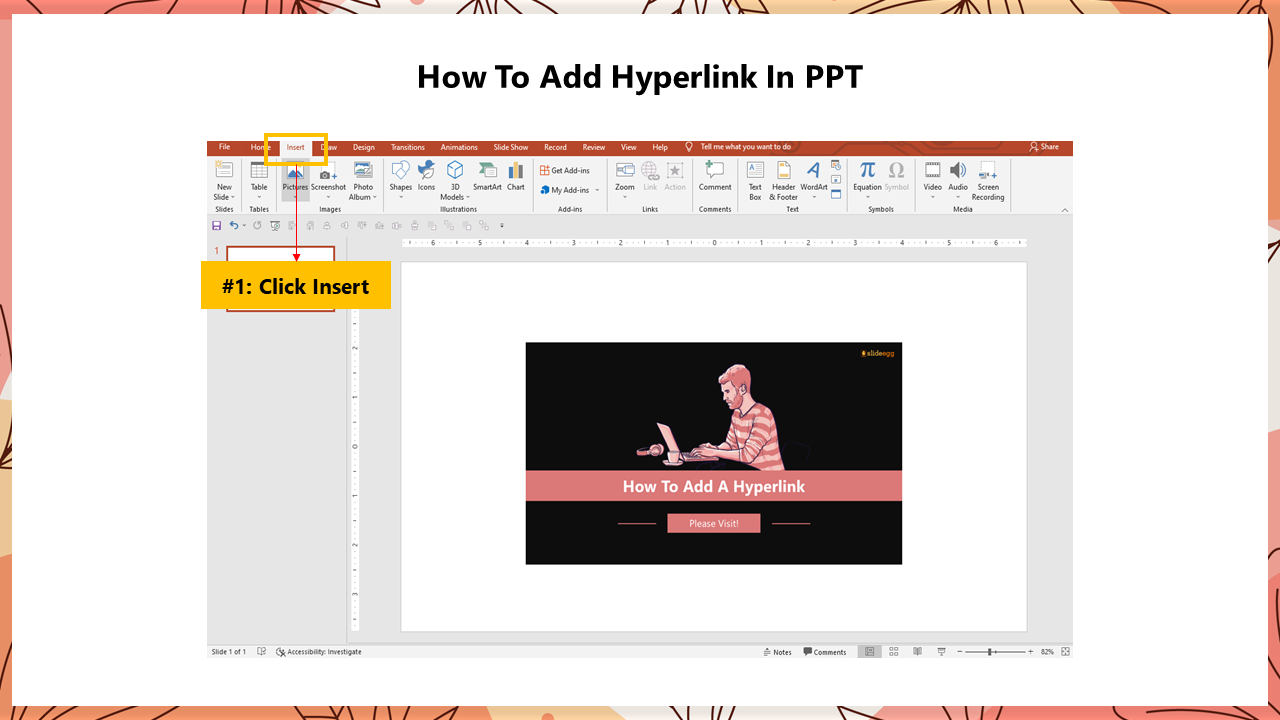Switch to Normal view in status bar

pyautogui.click(x=870, y=652)
